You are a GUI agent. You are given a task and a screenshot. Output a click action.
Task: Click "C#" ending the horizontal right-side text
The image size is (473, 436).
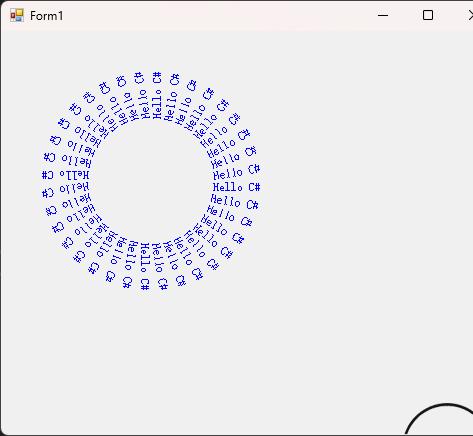click(254, 187)
